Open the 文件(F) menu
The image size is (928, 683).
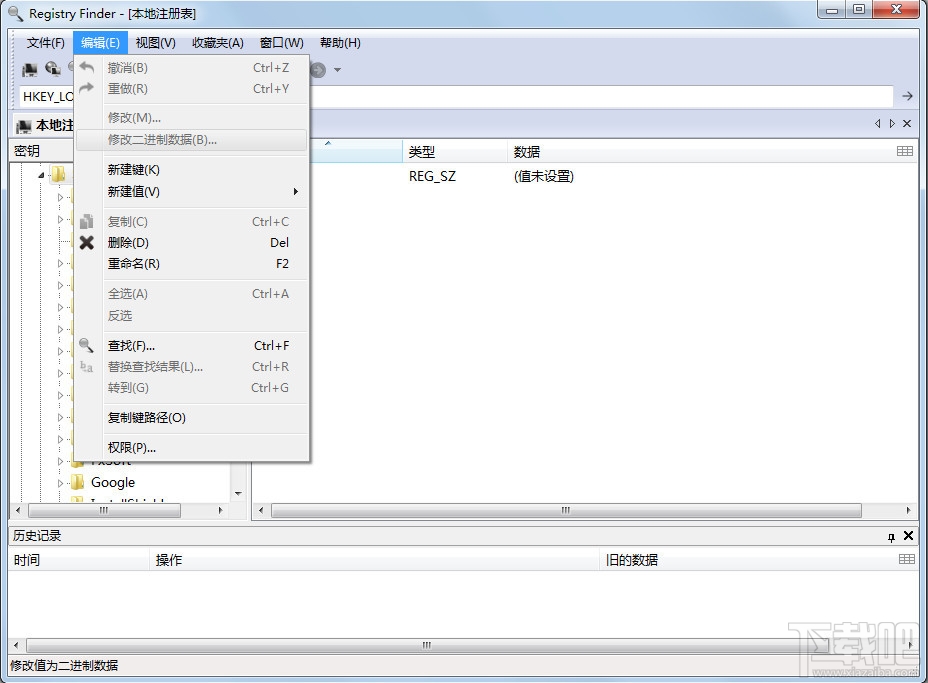pyautogui.click(x=44, y=42)
